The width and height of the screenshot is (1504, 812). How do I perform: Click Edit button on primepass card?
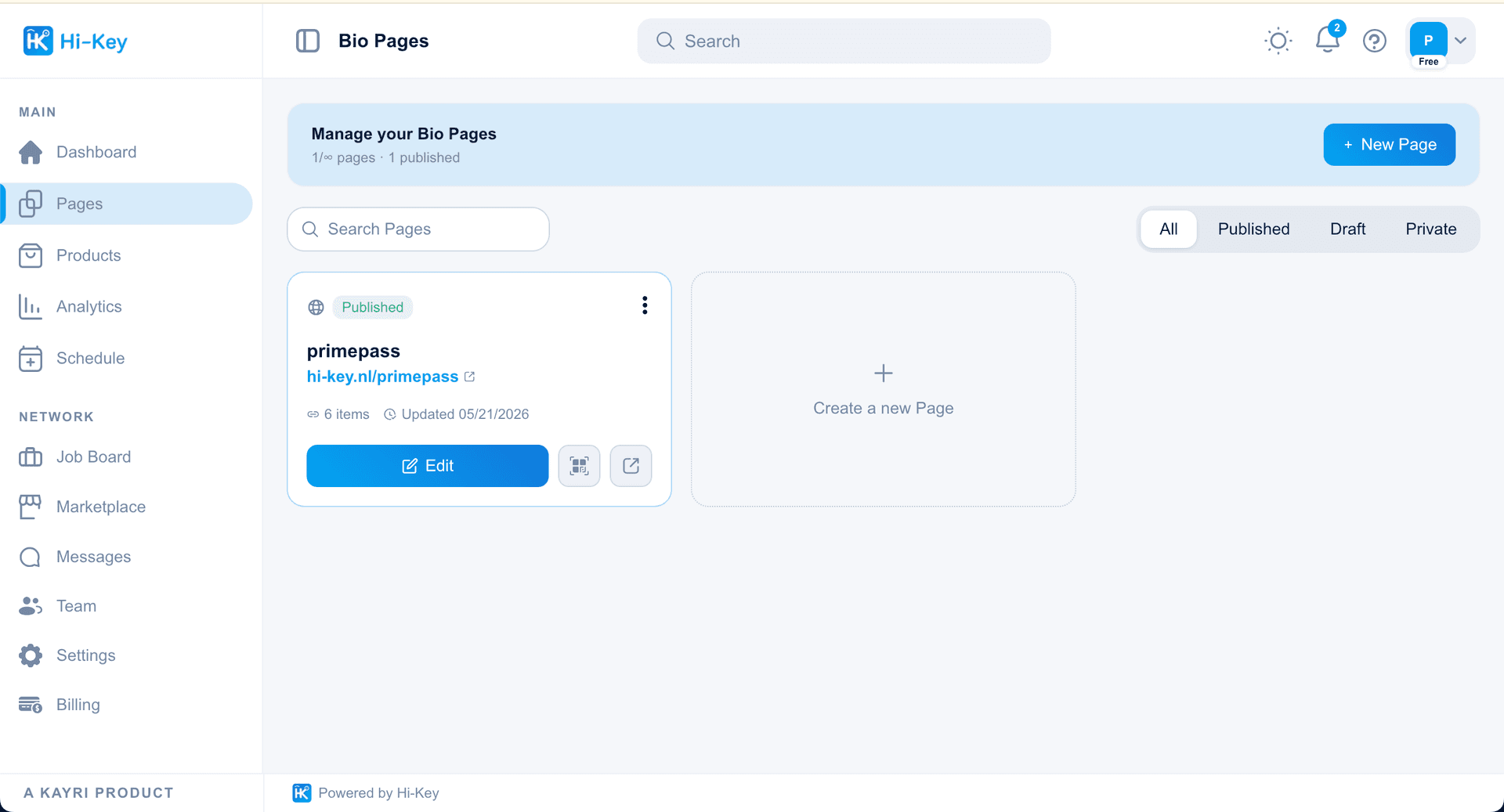click(x=428, y=466)
